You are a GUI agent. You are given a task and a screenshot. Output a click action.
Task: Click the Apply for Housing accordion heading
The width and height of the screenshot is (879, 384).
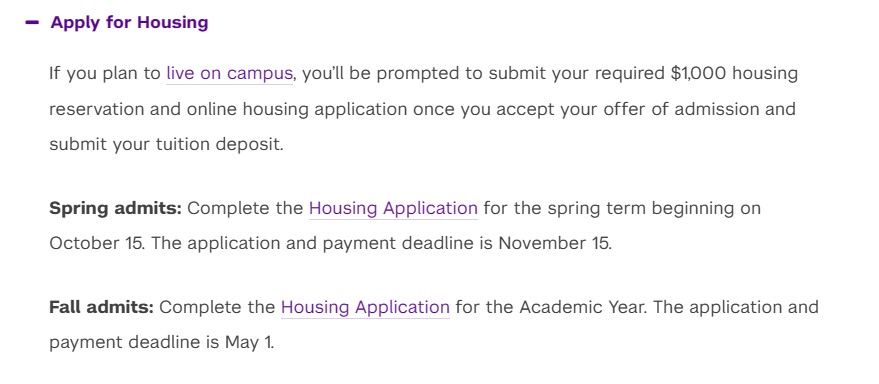[x=129, y=22]
